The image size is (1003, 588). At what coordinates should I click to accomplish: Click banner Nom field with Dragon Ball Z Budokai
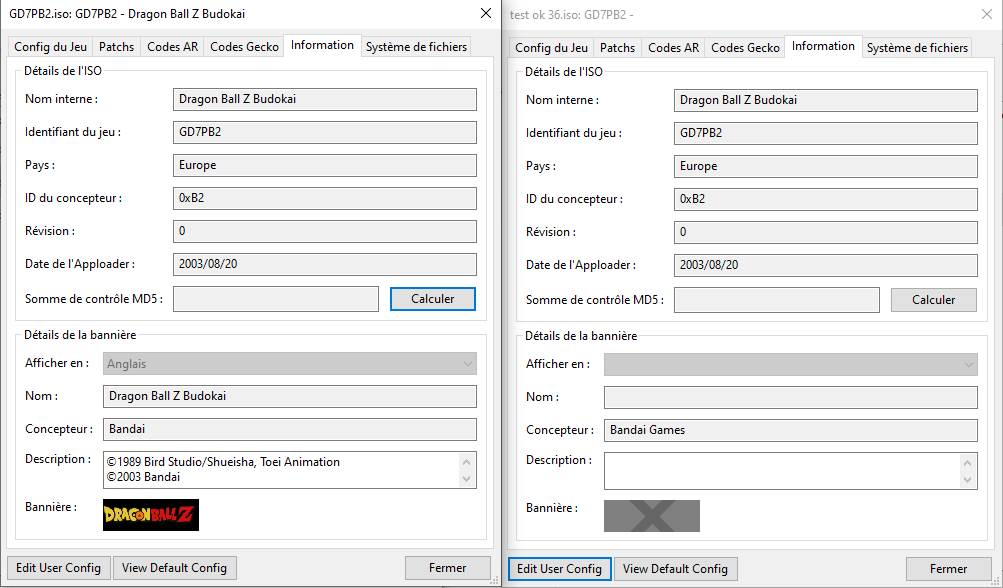pyautogui.click(x=290, y=396)
